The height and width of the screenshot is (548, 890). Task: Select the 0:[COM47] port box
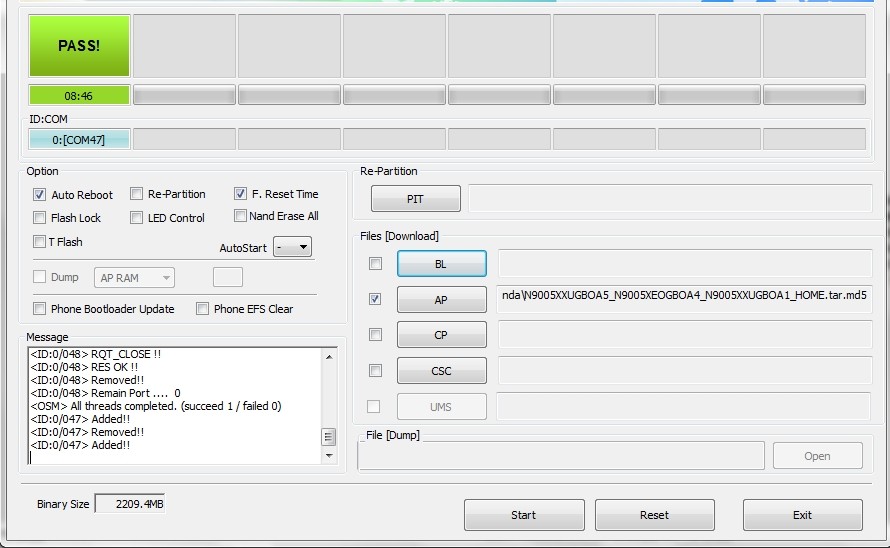point(79,140)
